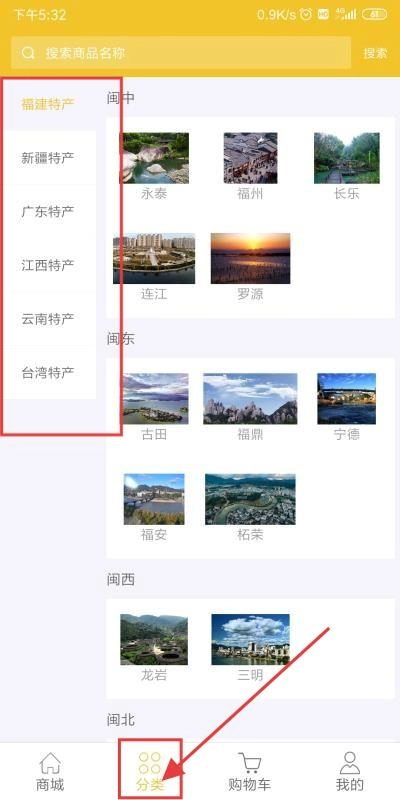The image size is (400, 800).
Task: Select 新疆特产 in the sidebar
Action: tap(48, 158)
